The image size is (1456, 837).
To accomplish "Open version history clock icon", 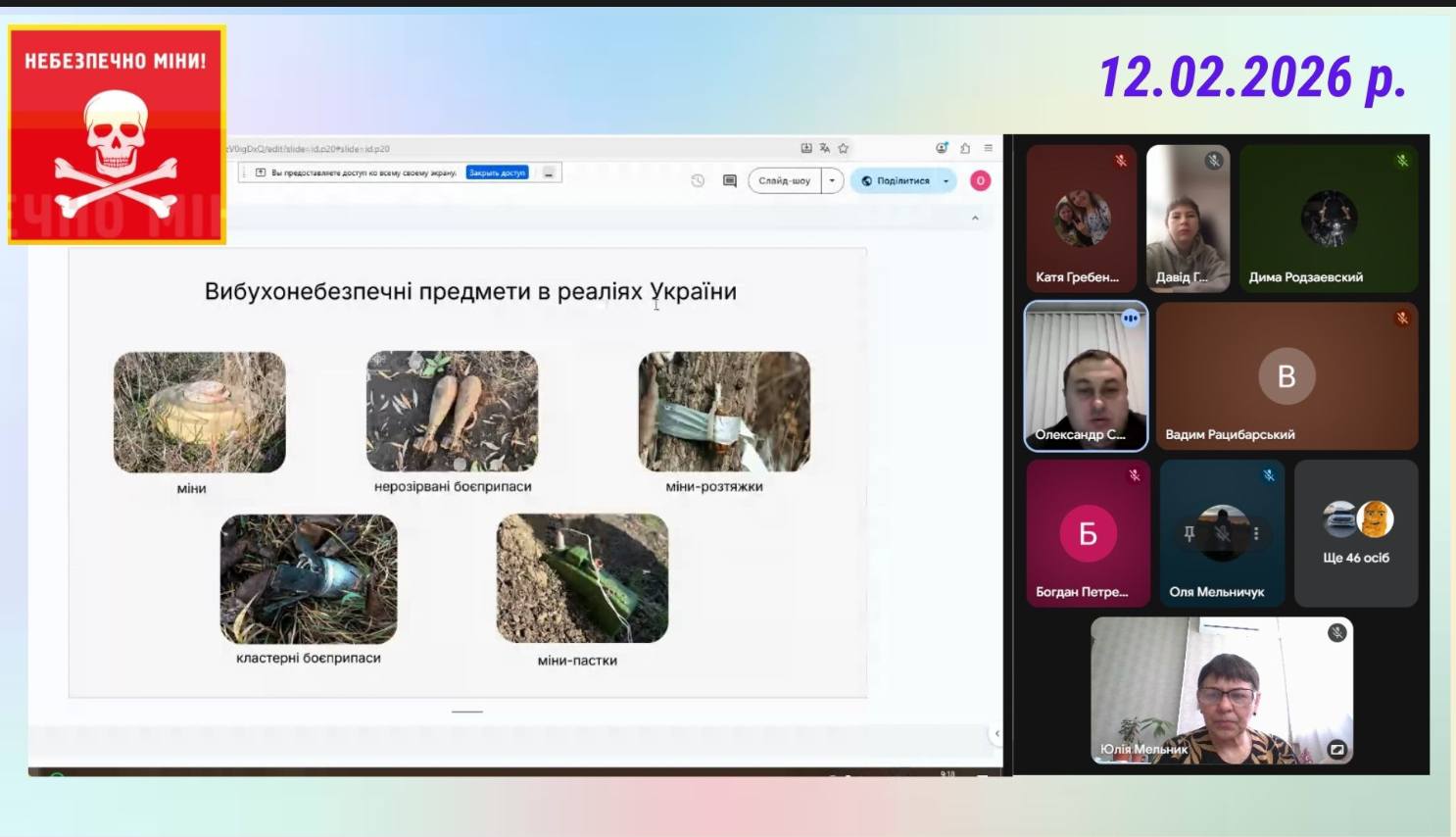I will 698,180.
